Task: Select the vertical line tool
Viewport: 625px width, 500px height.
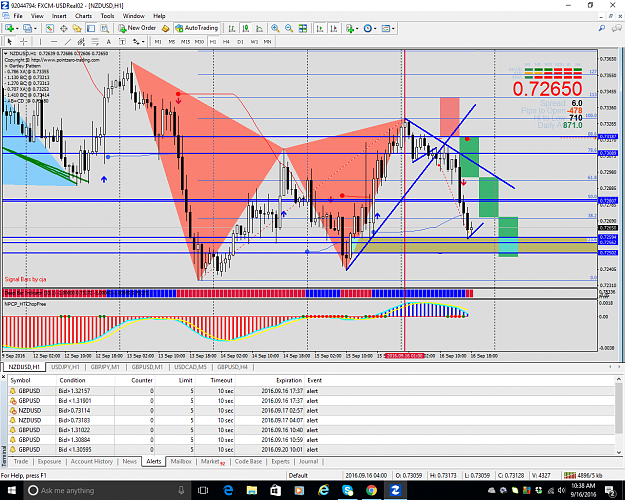Action: tap(40, 41)
